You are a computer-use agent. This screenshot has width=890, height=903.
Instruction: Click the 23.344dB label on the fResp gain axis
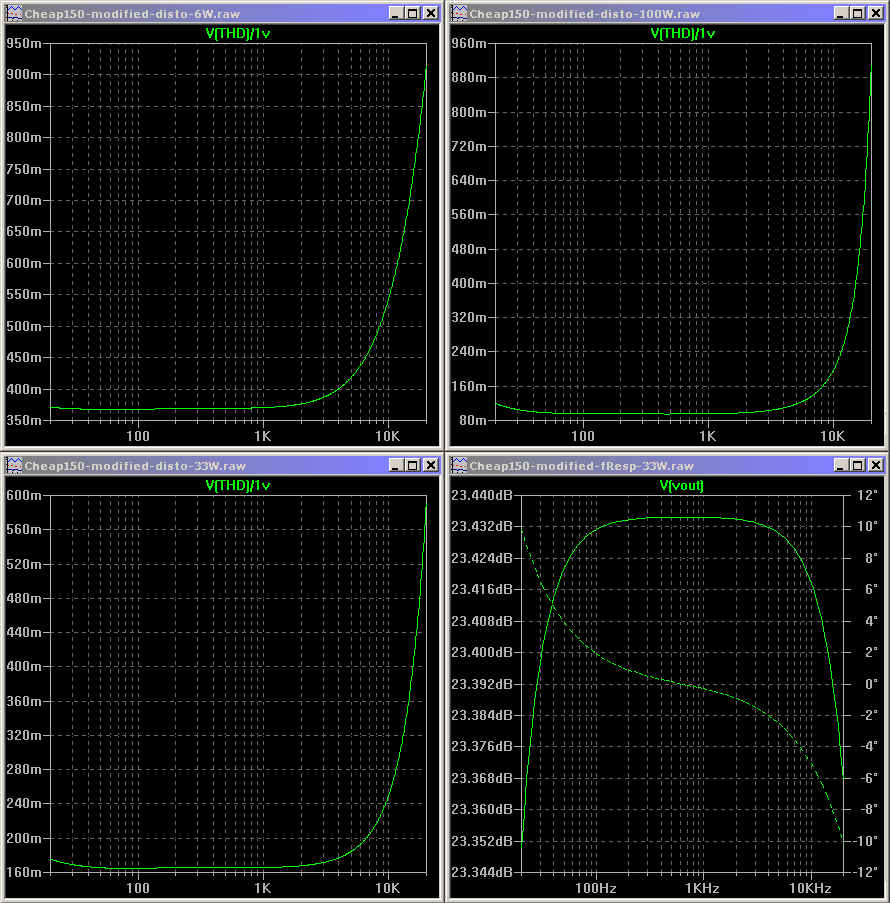click(x=482, y=872)
